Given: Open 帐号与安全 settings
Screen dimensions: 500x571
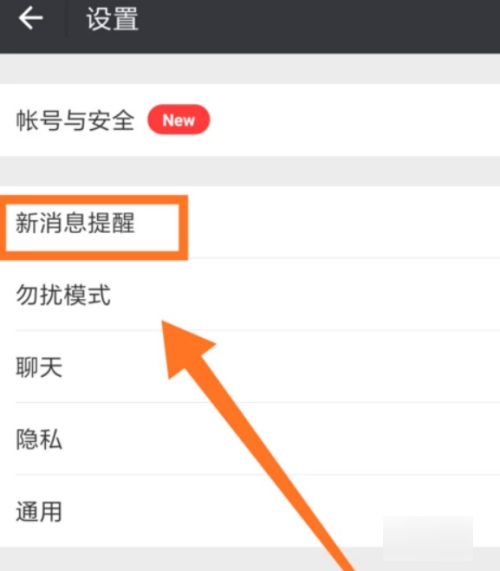Looking at the screenshot, I should (x=250, y=120).
